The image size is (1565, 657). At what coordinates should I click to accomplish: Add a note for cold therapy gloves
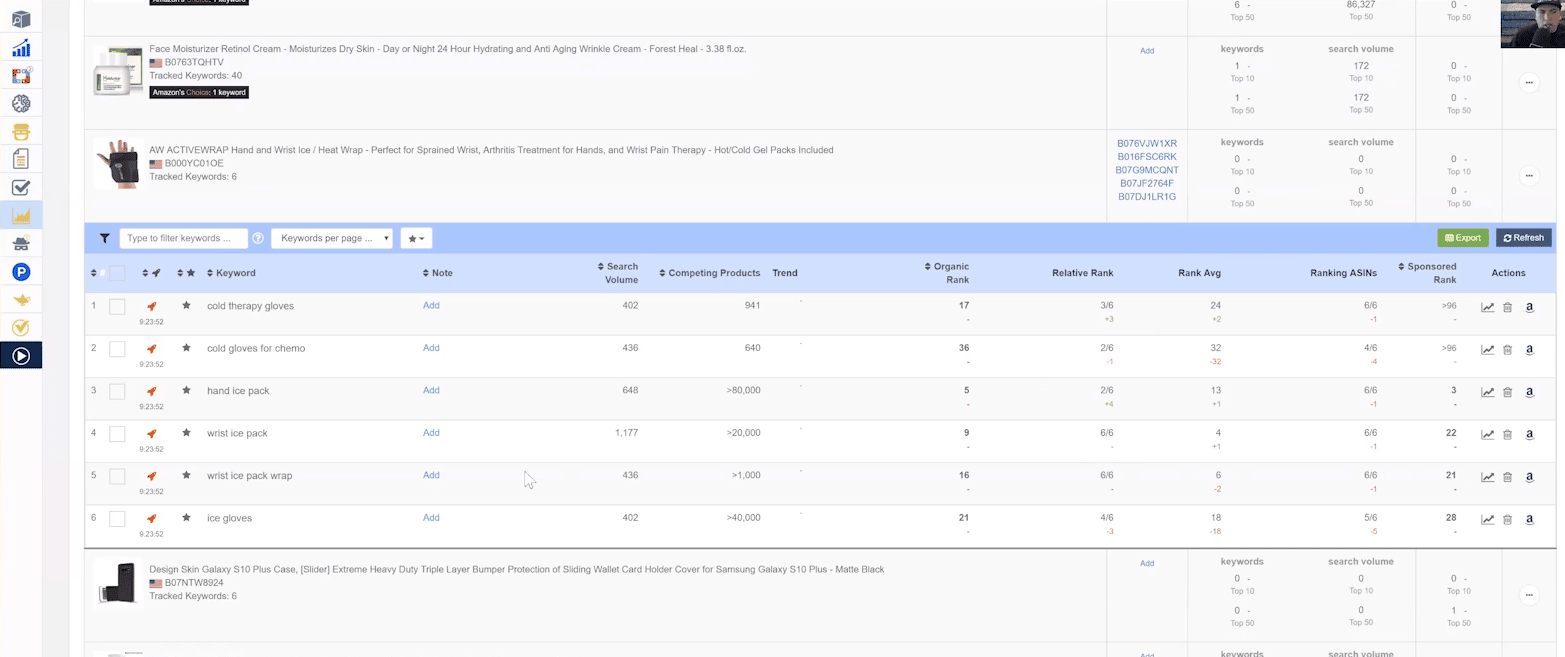(x=431, y=305)
